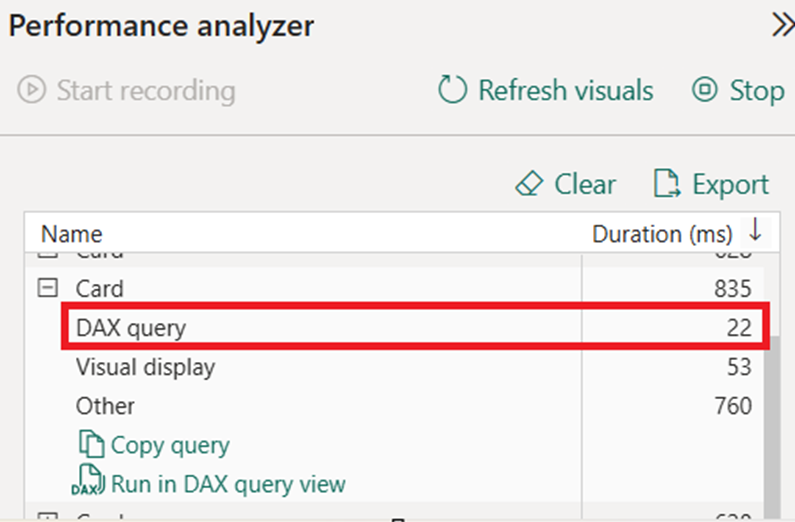Collapse the Card tree entry
Viewport: 795px width, 522px height.
pos(47,289)
